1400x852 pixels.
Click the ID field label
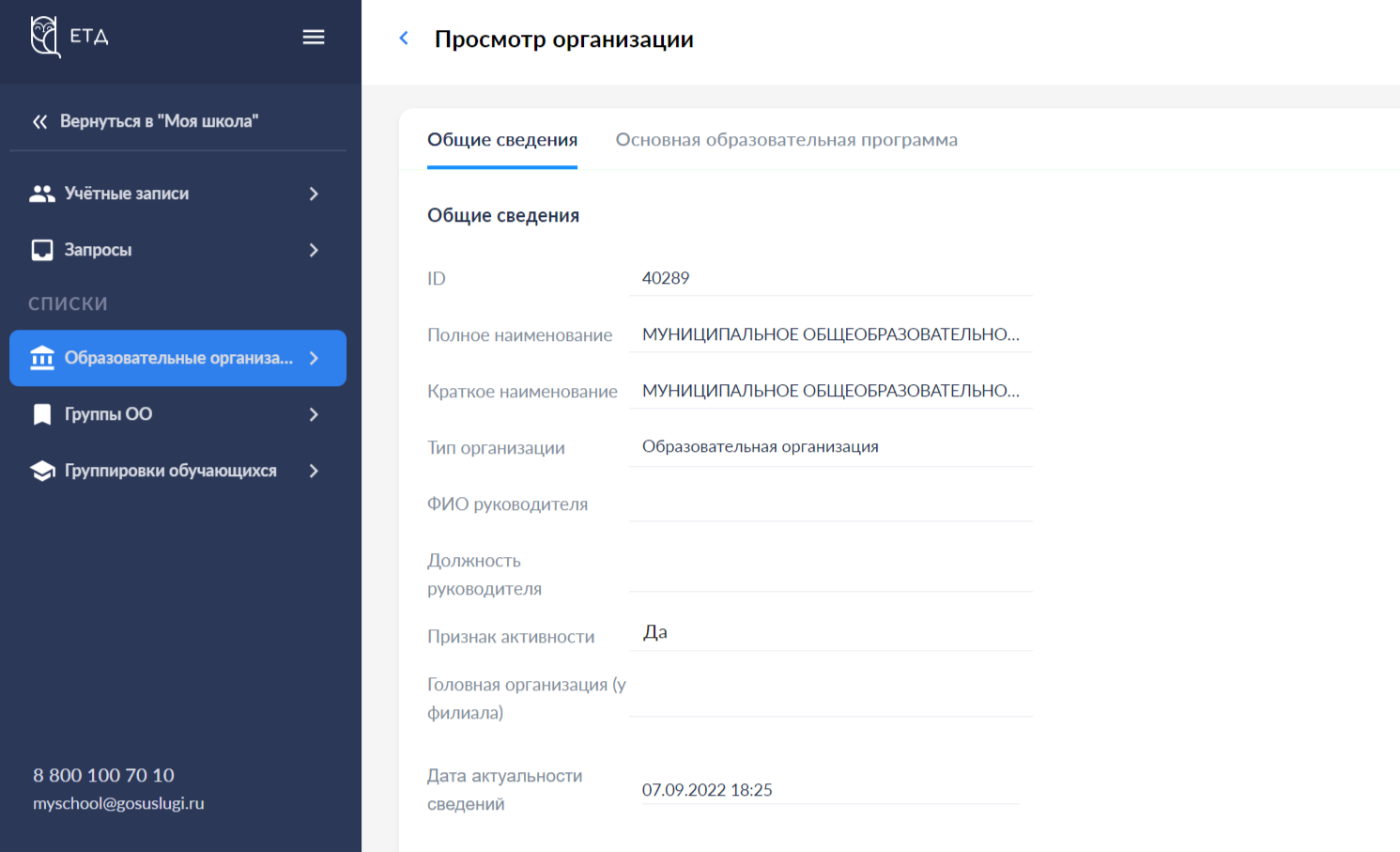(437, 278)
